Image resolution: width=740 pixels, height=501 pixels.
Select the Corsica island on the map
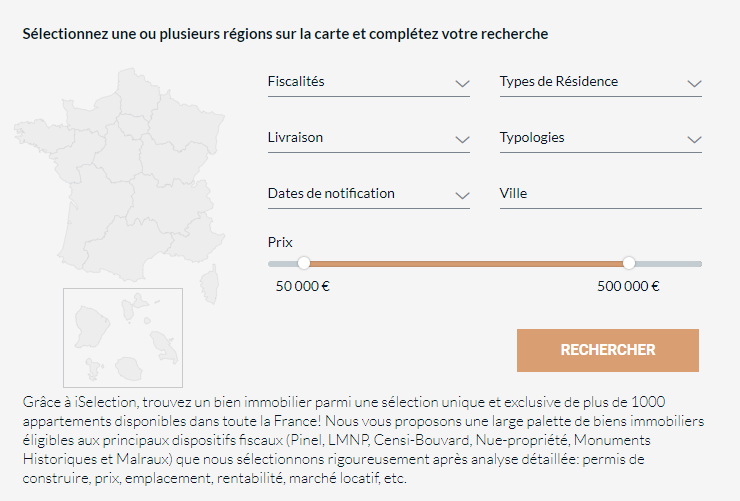tap(210, 284)
